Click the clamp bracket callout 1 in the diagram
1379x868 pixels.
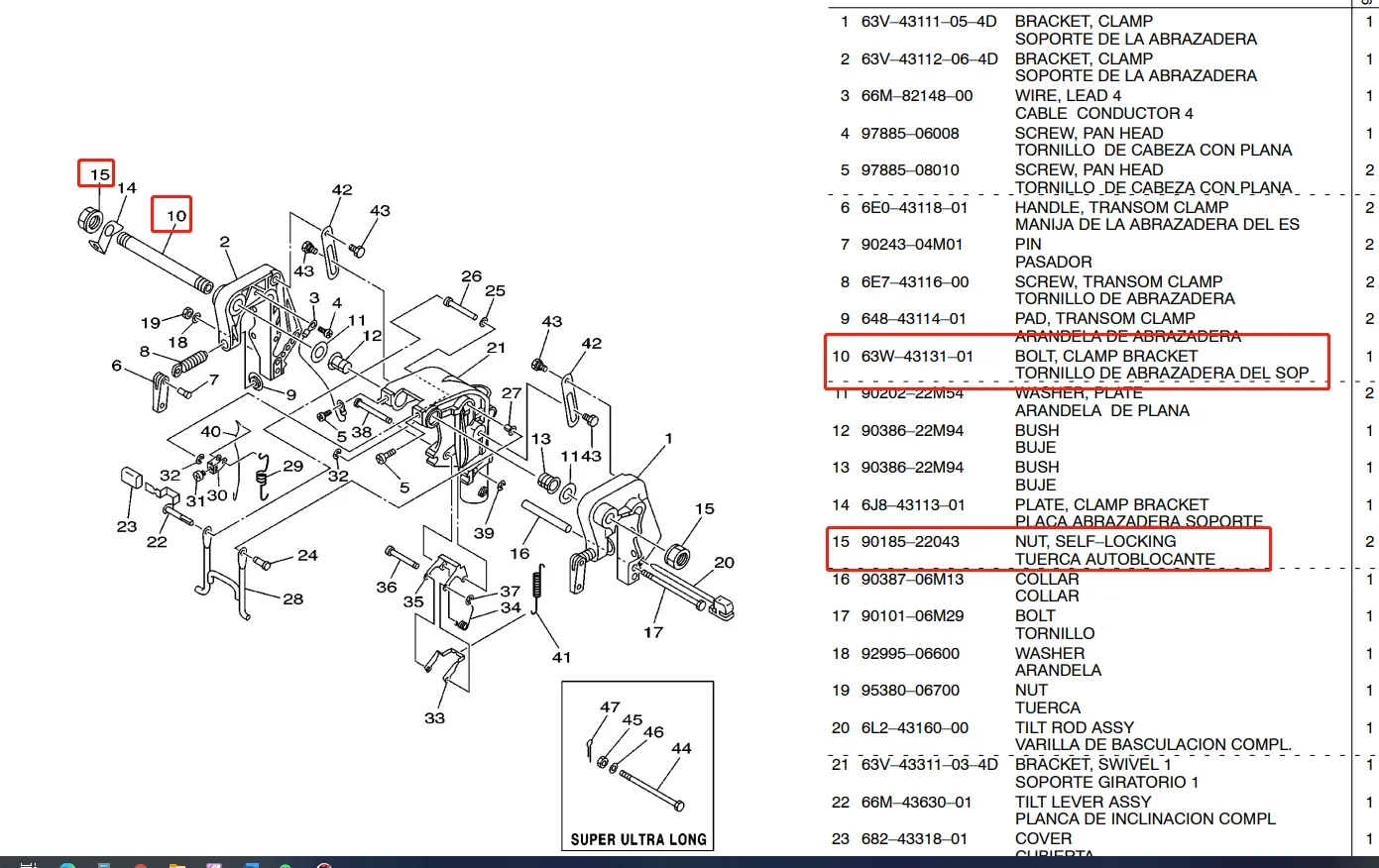tap(669, 438)
